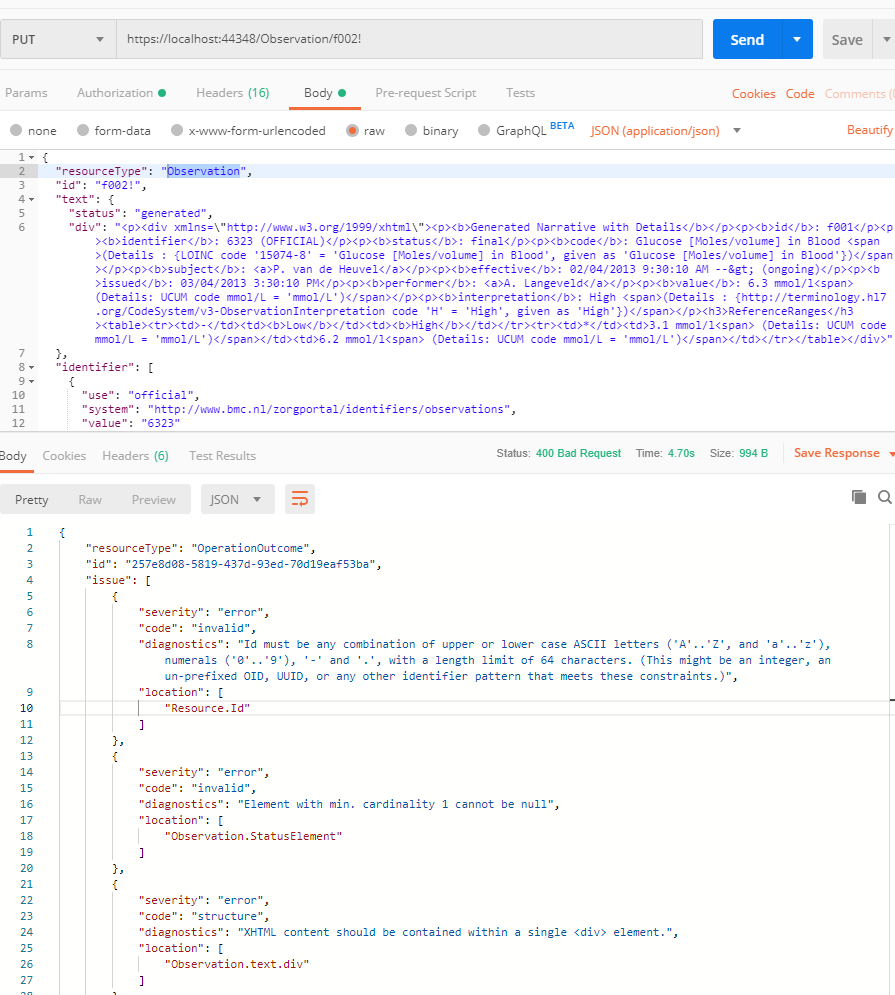Select the GraphQL BETA body option

(x=513, y=129)
